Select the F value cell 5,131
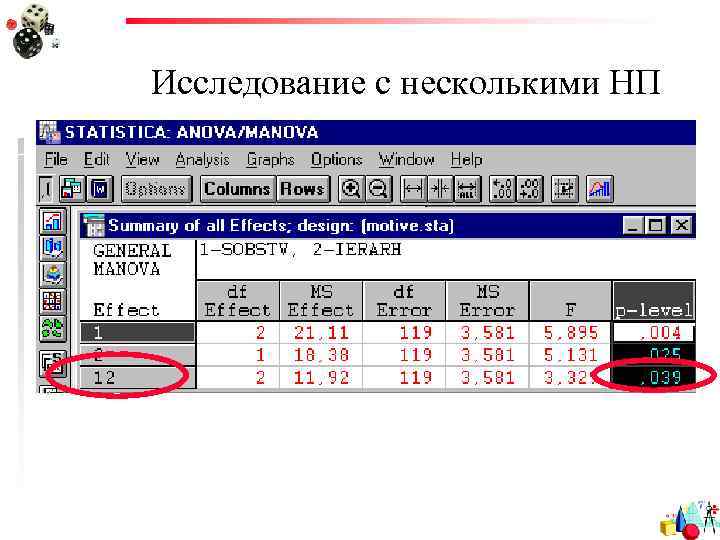Viewport: 720px width, 540px height. tap(570, 355)
